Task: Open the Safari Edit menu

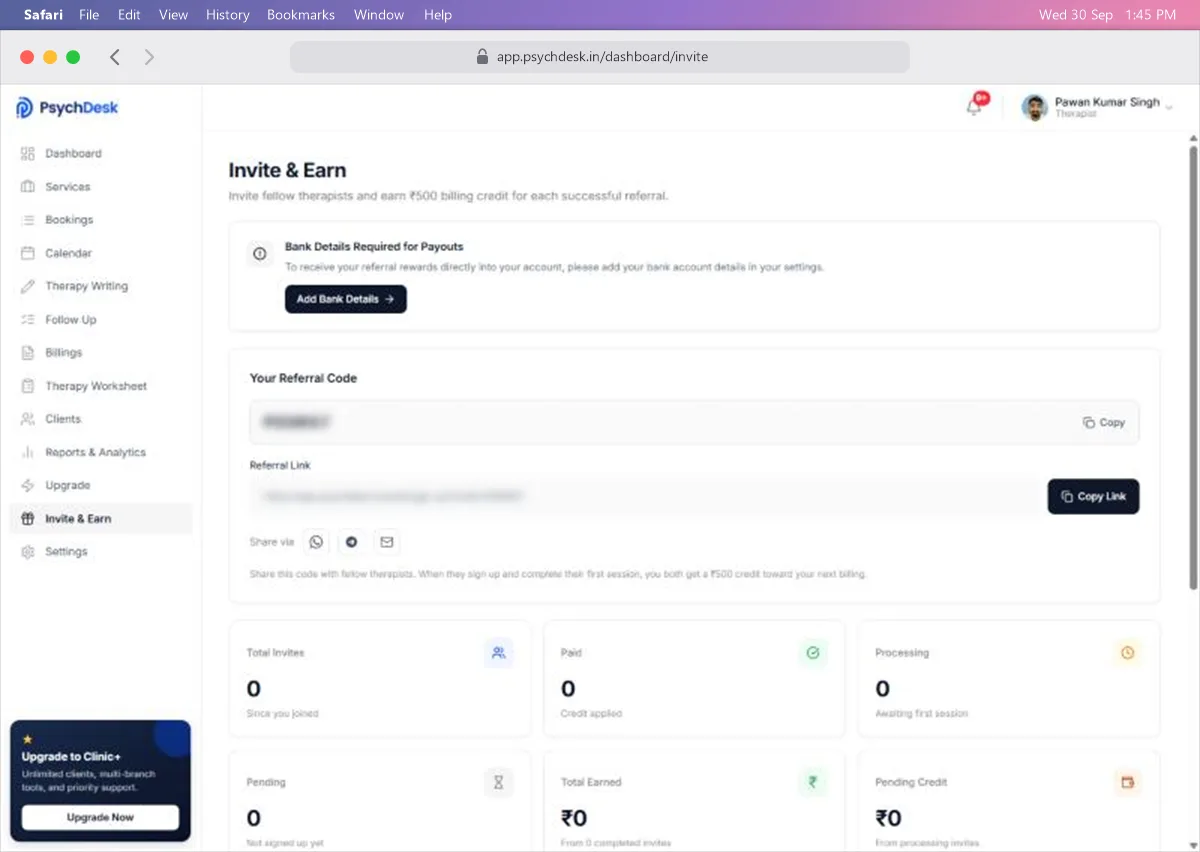Action: (x=129, y=15)
